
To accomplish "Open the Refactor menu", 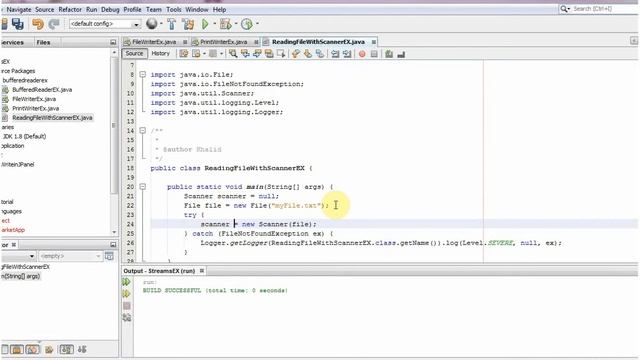I will click(x=70, y=9).
